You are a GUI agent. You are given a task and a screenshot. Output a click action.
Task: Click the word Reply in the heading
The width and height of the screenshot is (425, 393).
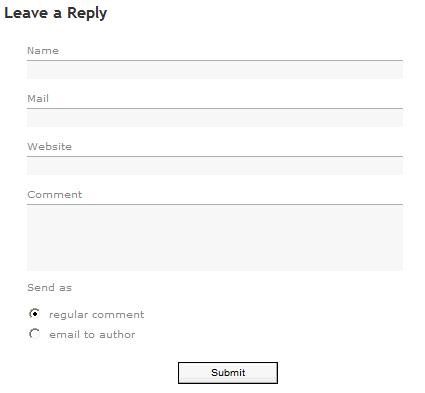click(x=87, y=14)
